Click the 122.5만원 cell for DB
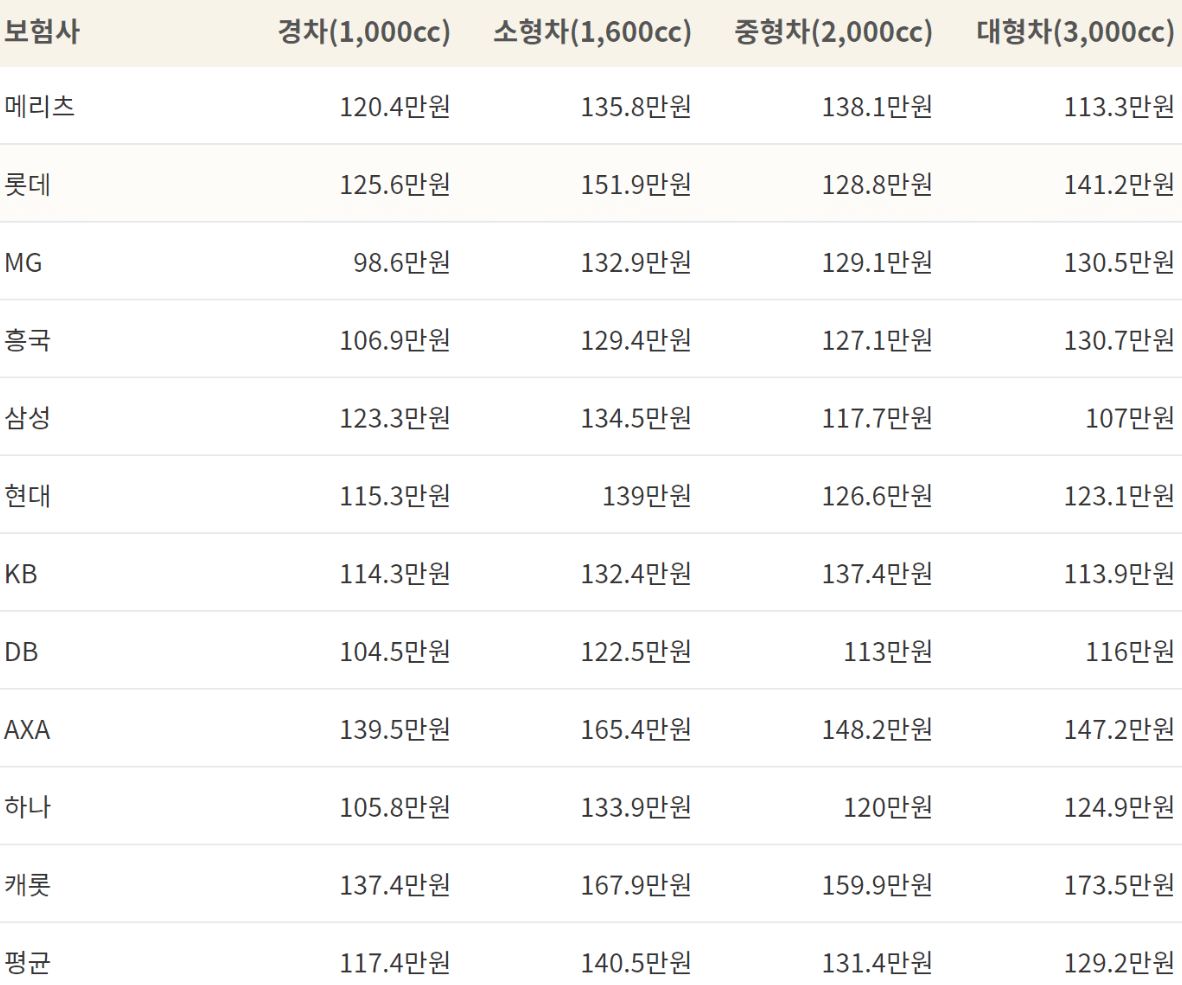Viewport: 1182px width, 985px height. click(636, 651)
